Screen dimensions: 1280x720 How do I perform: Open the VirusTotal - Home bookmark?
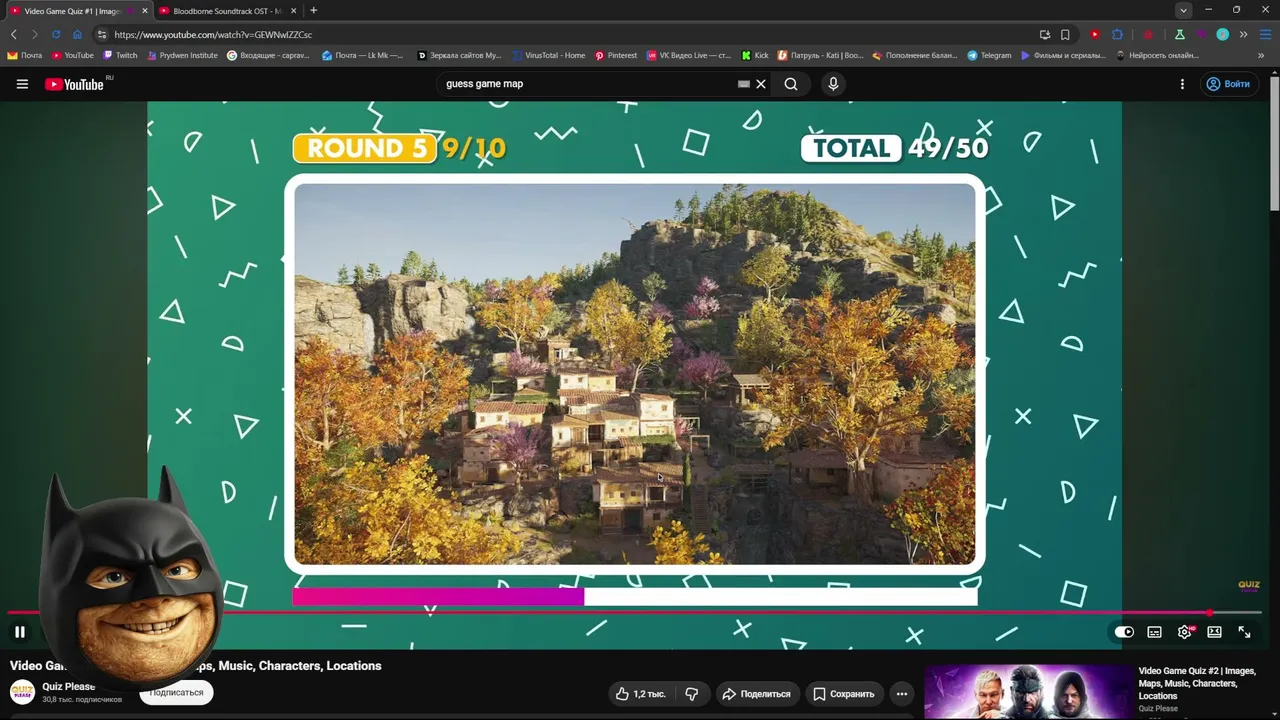(548, 56)
